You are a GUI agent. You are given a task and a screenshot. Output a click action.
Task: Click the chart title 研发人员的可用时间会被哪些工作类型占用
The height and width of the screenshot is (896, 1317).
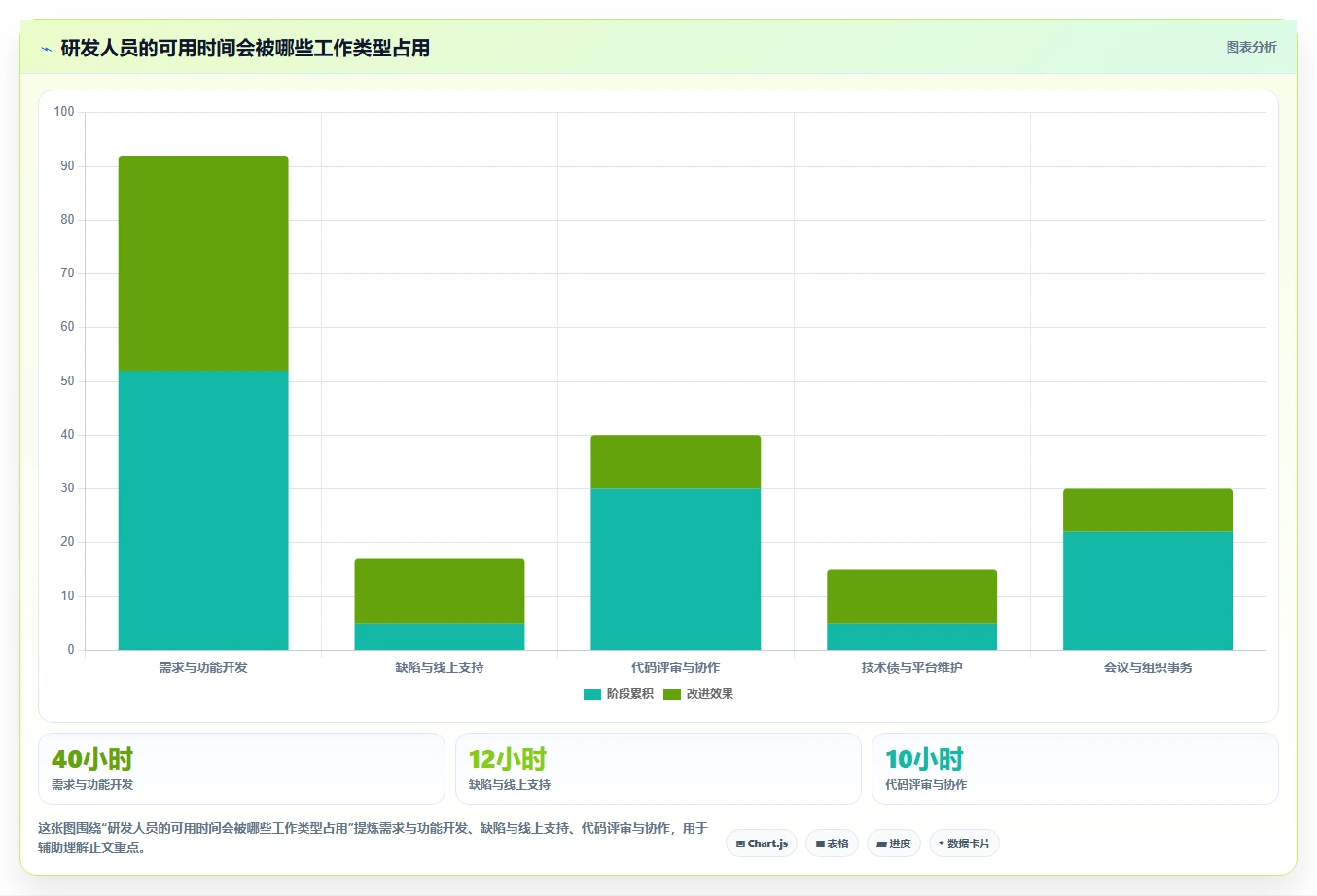(245, 48)
